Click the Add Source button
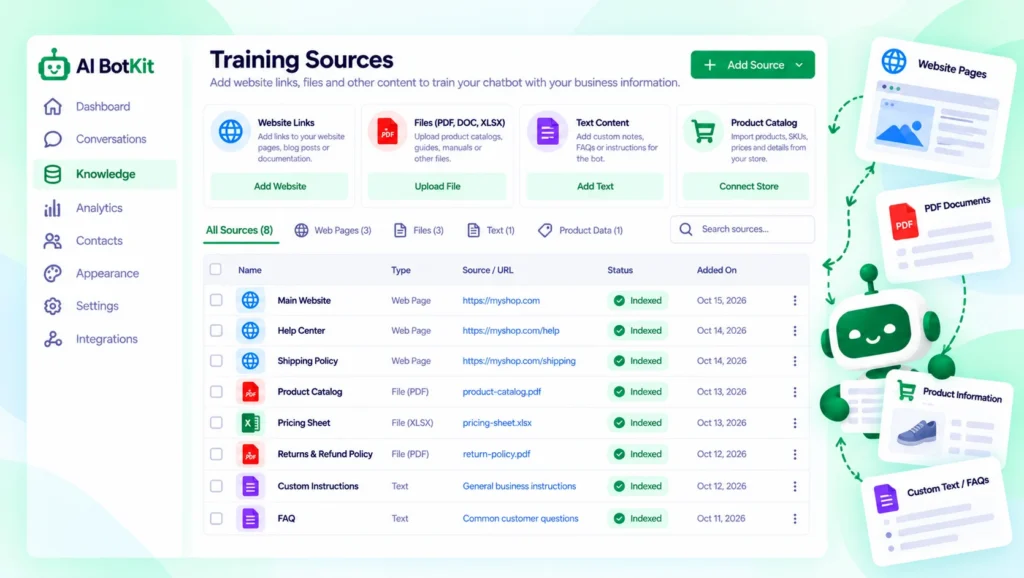 pyautogui.click(x=752, y=65)
